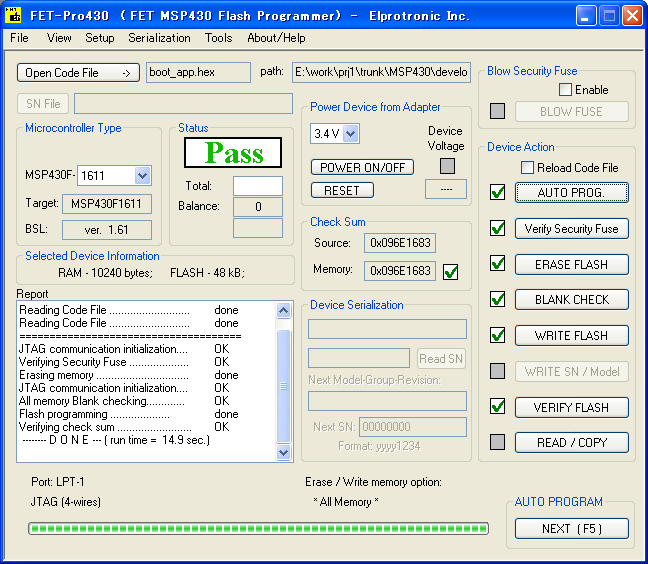Click the Target MSP430F1611 field

(x=107, y=204)
